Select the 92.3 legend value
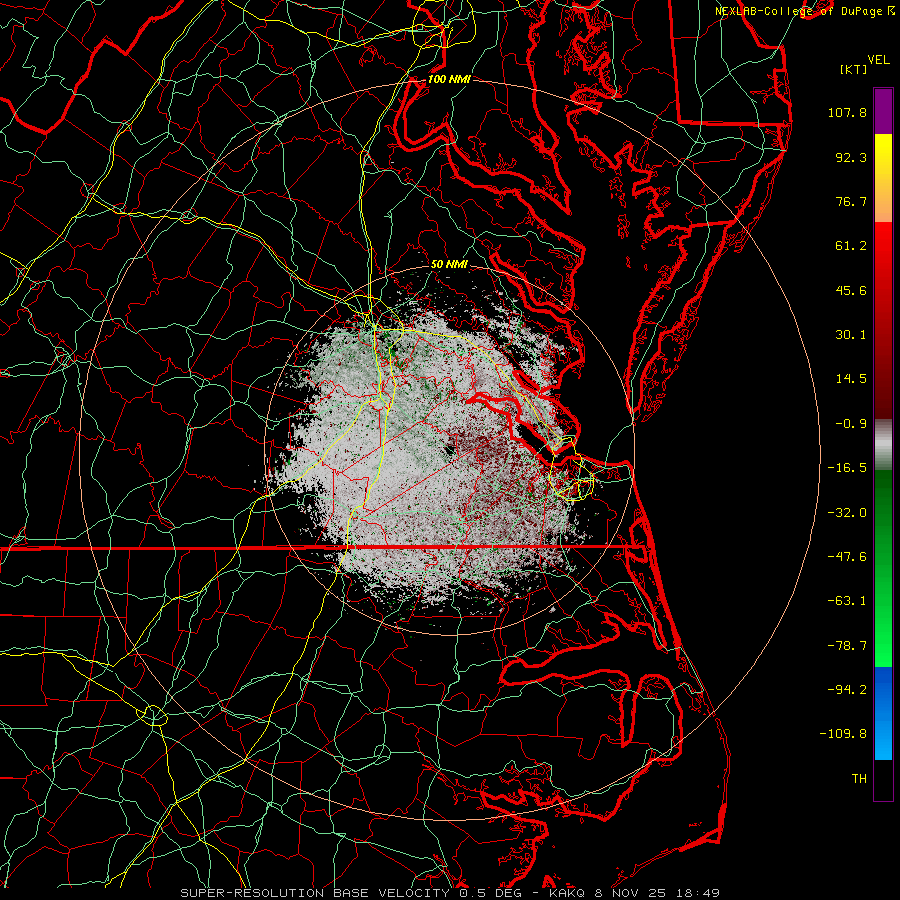 [x=851, y=157]
